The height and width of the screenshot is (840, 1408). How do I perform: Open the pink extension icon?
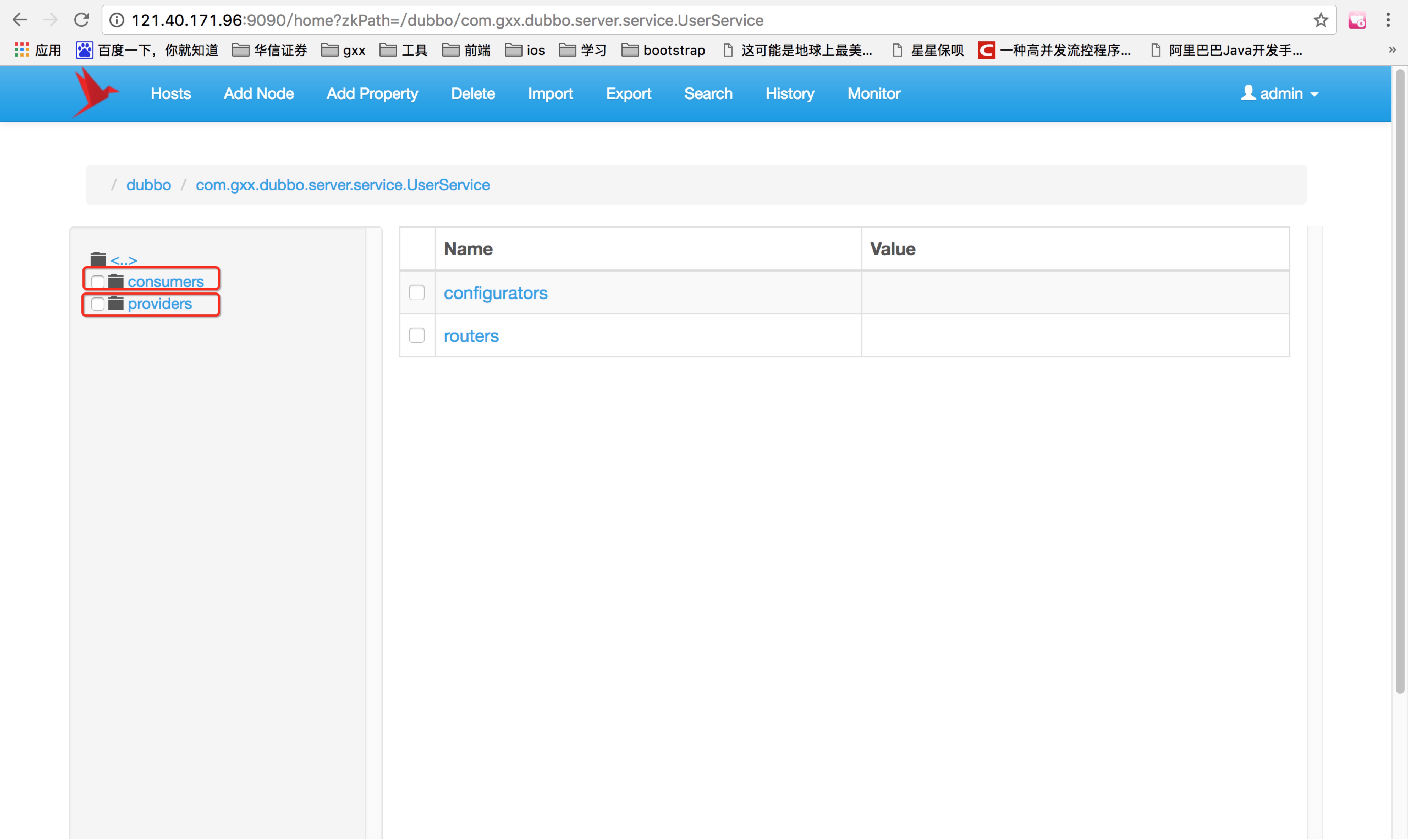tap(1357, 20)
